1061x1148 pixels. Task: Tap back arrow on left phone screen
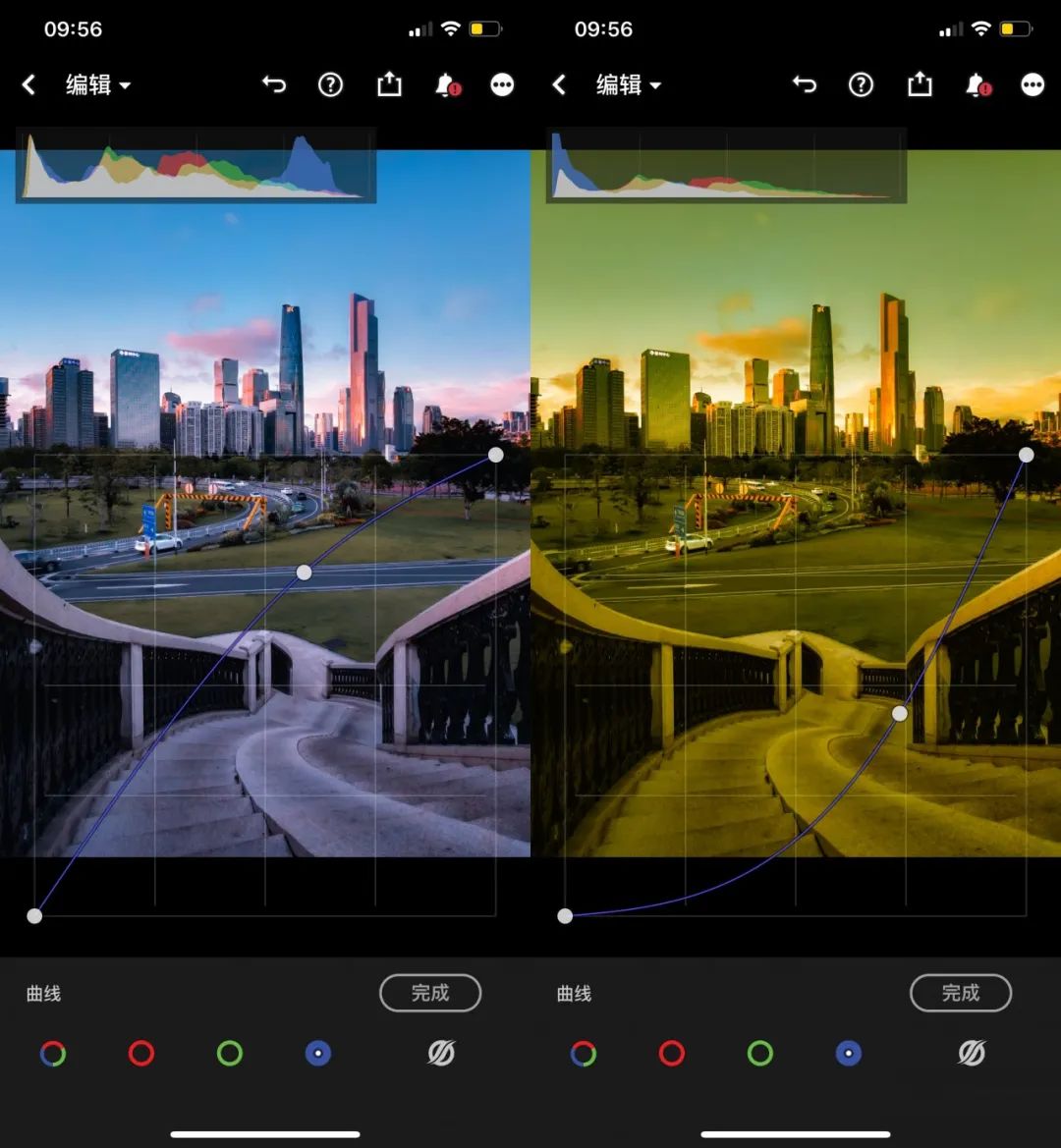coord(28,84)
